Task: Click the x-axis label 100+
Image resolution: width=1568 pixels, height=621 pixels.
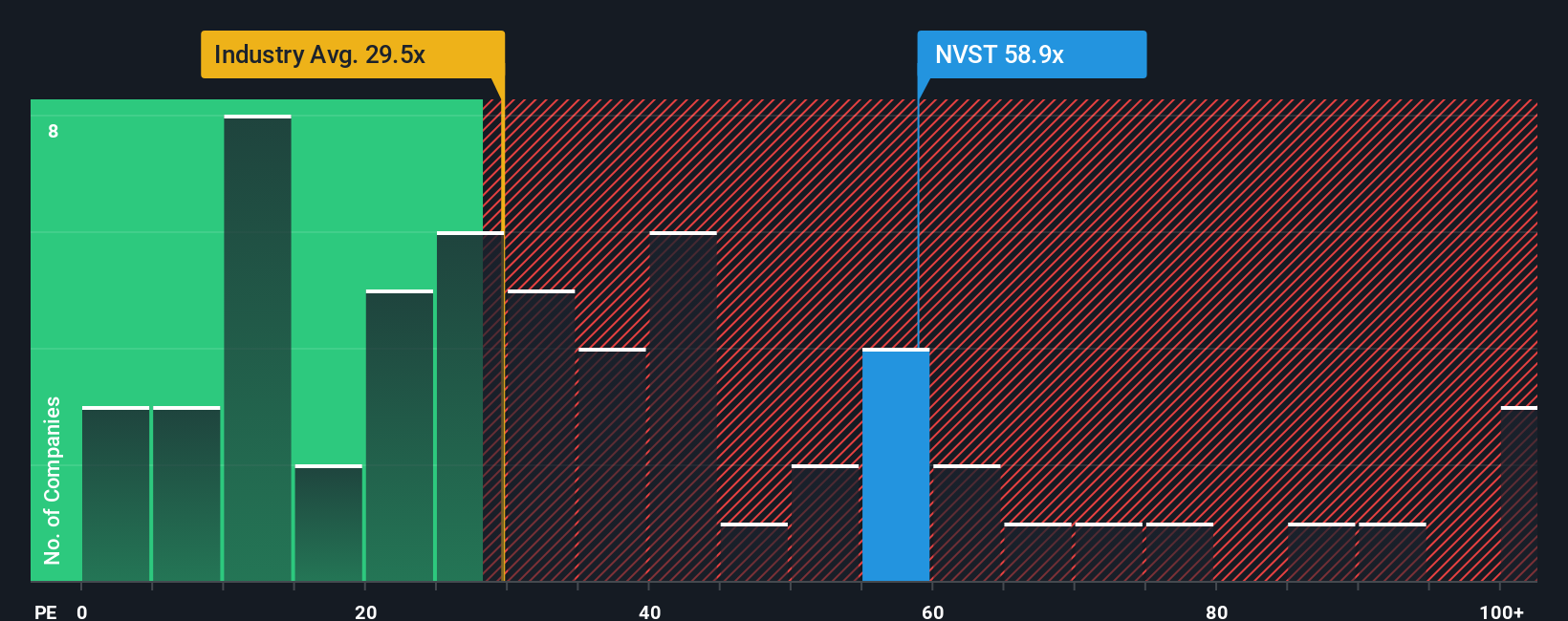Action: coord(1501,611)
